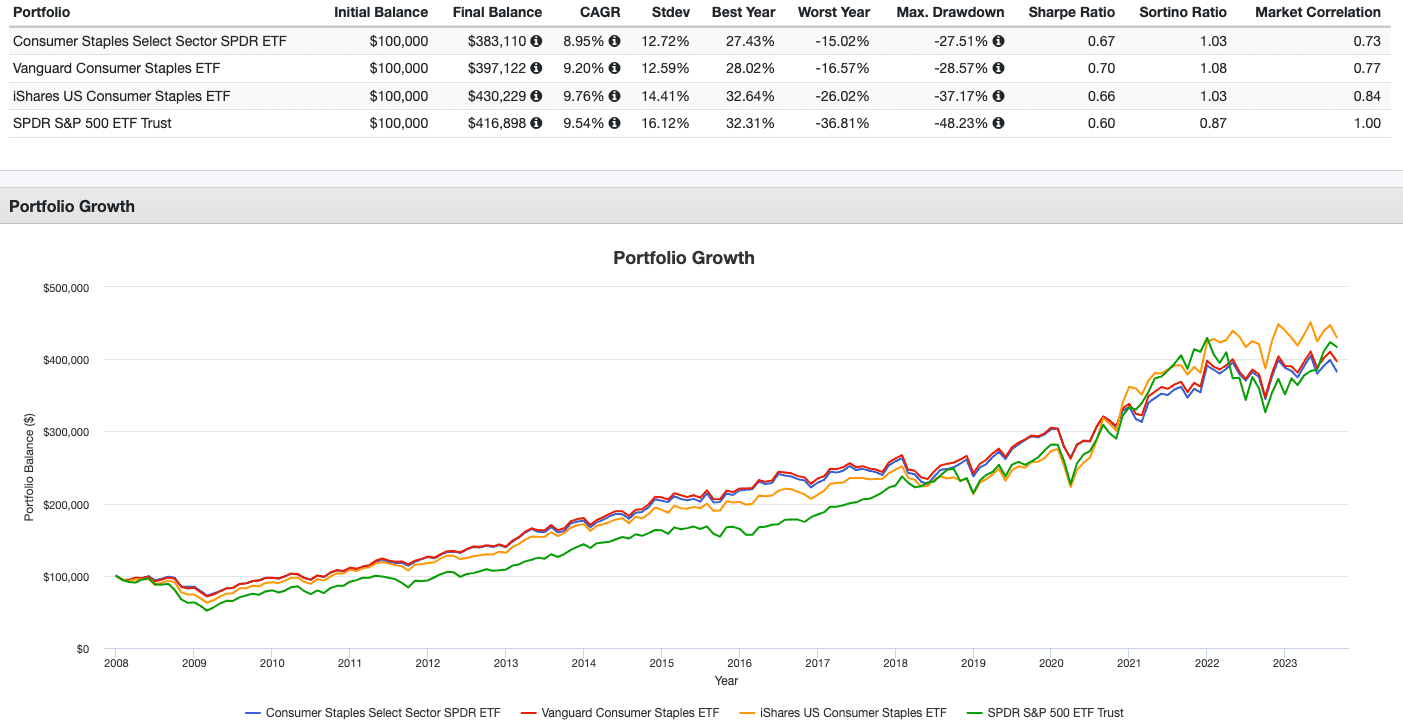Viewport: 1403px width, 727px height.
Task: Open info icon next to 9.20% CAGR
Action: pyautogui.click(x=614, y=68)
